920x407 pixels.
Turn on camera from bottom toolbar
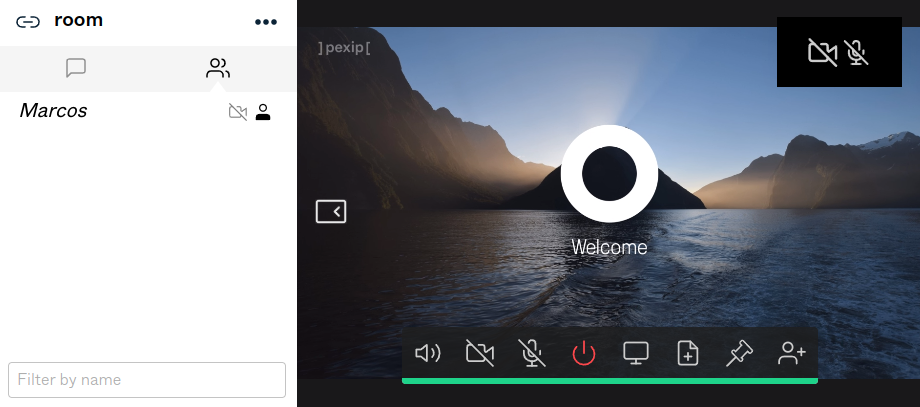[480, 353]
